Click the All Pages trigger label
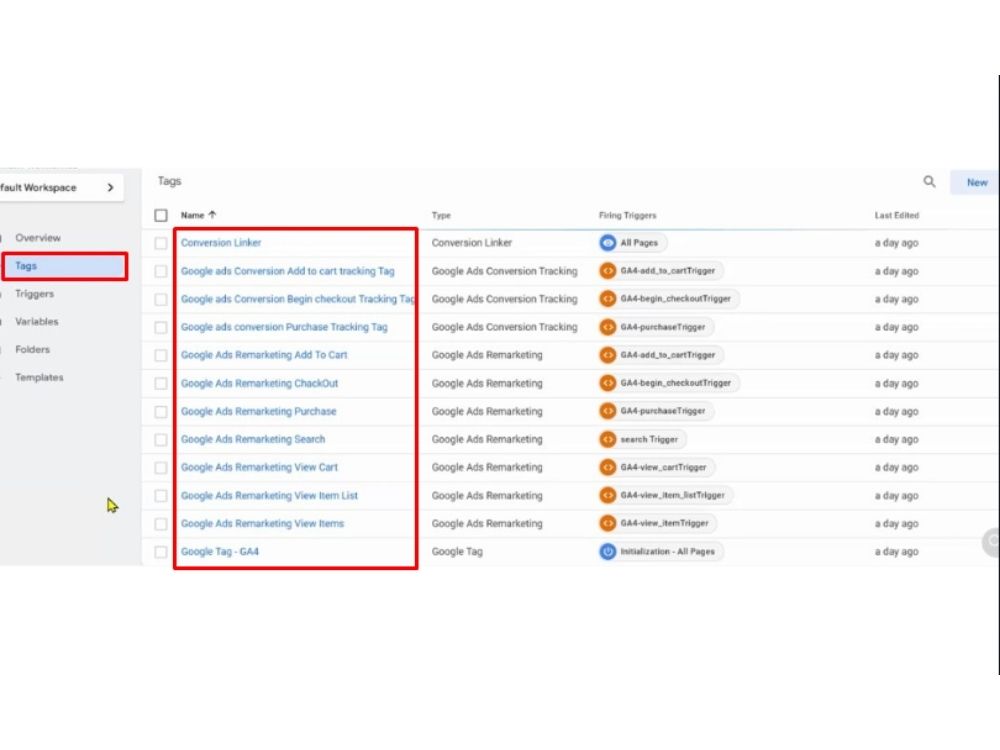 point(639,243)
